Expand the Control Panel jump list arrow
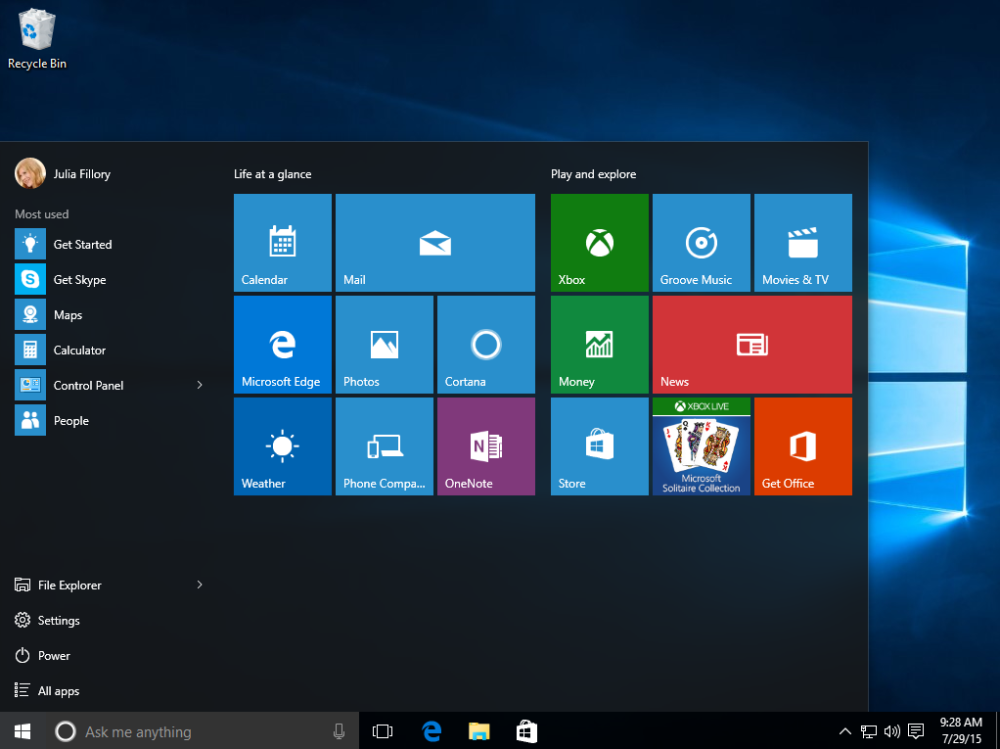This screenshot has width=1000, height=749. coord(200,385)
